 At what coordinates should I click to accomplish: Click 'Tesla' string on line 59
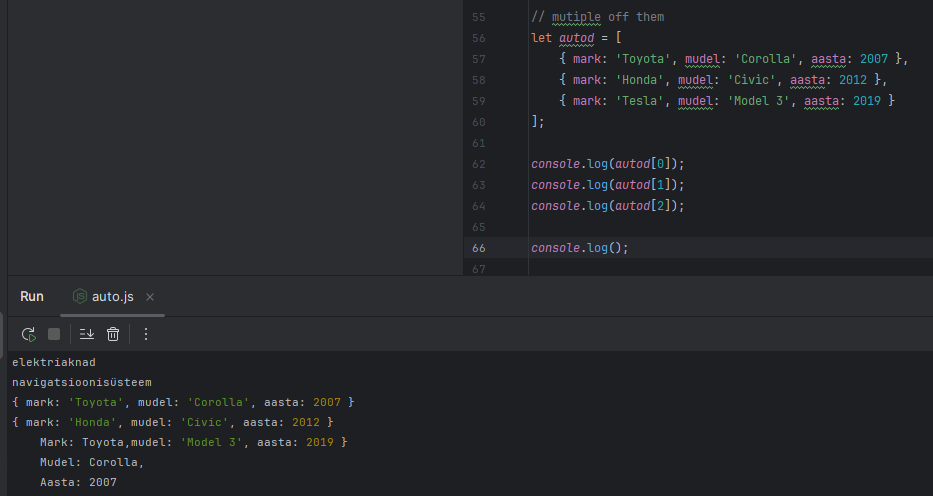pos(636,101)
